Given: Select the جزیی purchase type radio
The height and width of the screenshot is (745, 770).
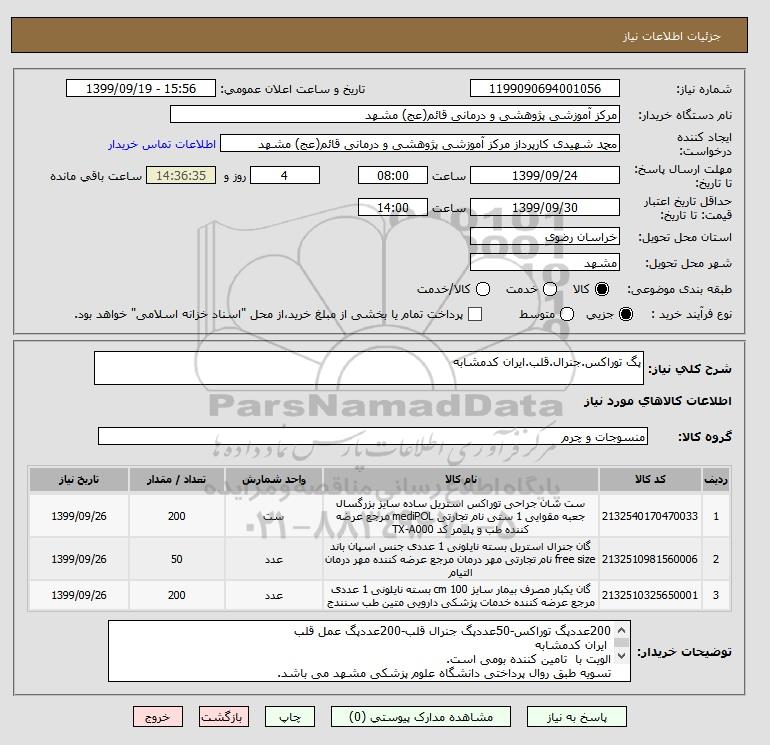Looking at the screenshot, I should click(x=626, y=314).
